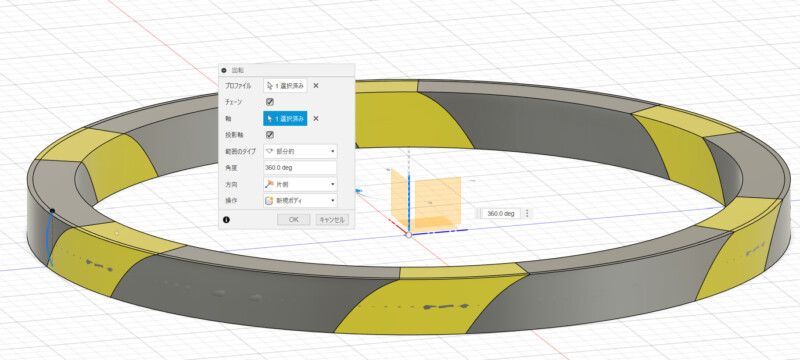The width and height of the screenshot is (800, 360).
Task: Open the three-dot menu beside the angle field
Action: coord(527,214)
